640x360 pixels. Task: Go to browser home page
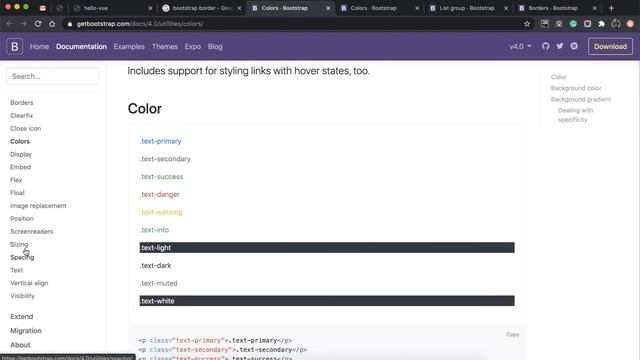(52, 24)
